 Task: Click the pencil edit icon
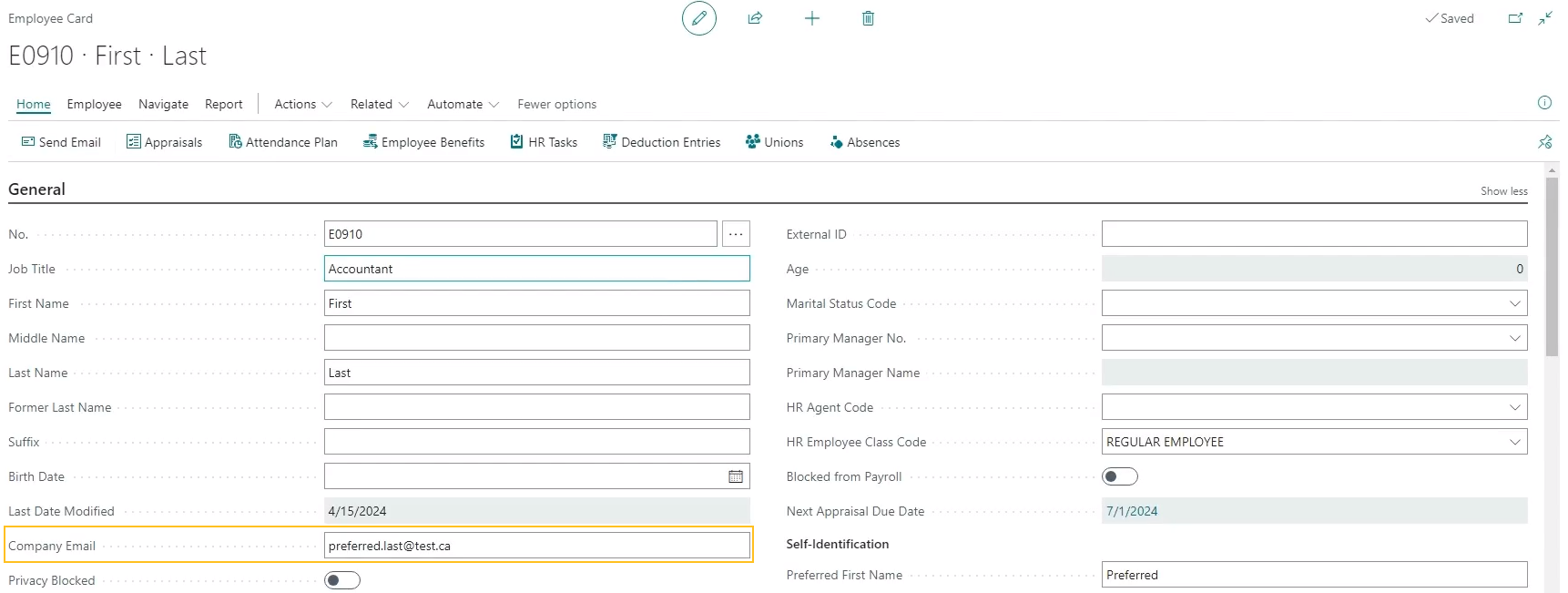[x=698, y=18]
